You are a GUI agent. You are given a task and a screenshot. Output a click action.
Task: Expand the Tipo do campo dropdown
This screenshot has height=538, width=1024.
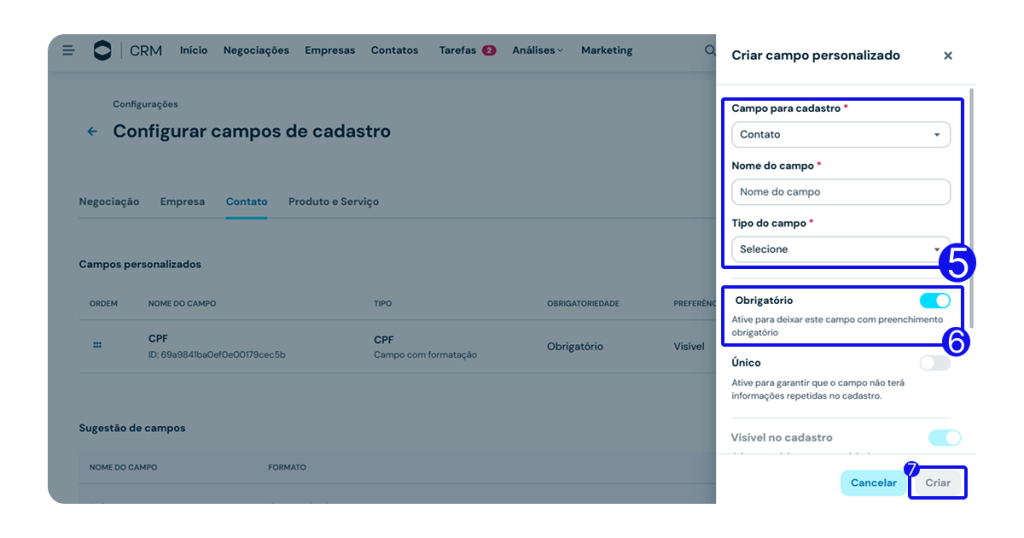click(840, 249)
